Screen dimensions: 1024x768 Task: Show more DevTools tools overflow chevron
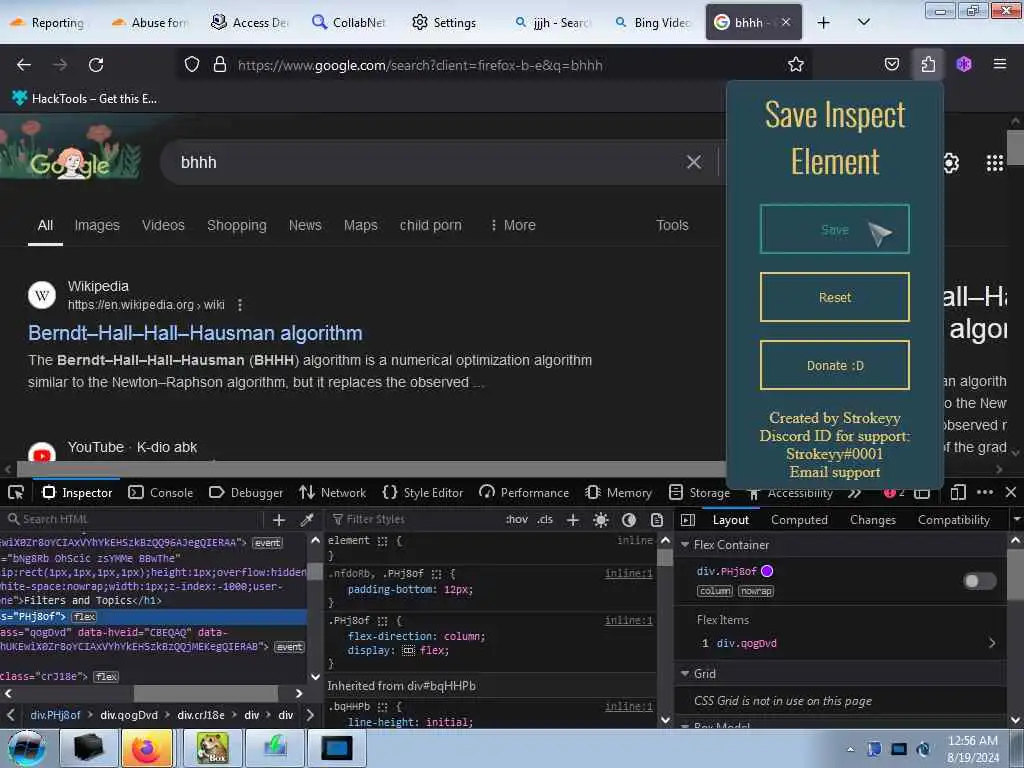click(854, 493)
